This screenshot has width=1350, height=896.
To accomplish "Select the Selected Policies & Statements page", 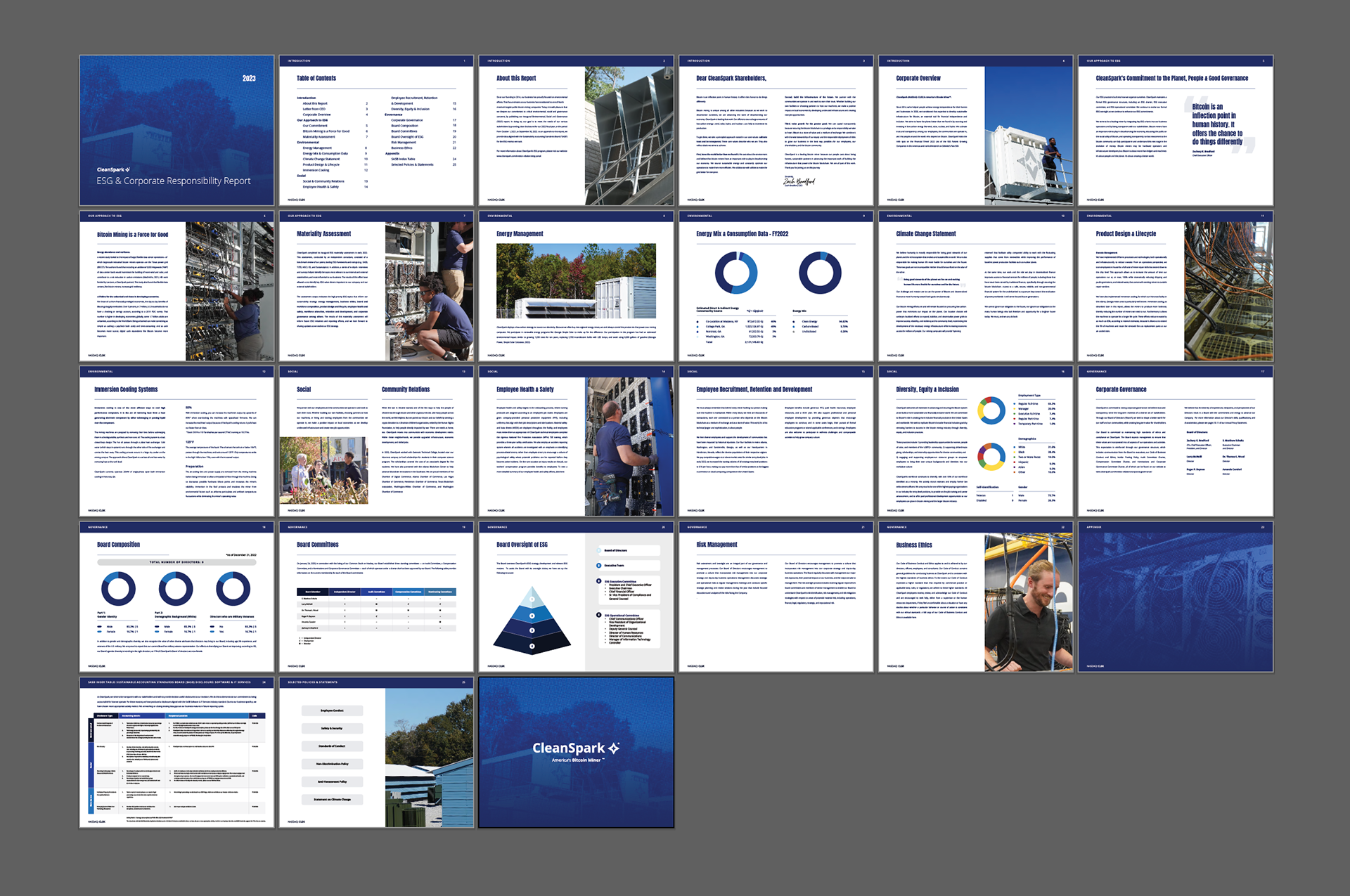I will point(376,752).
